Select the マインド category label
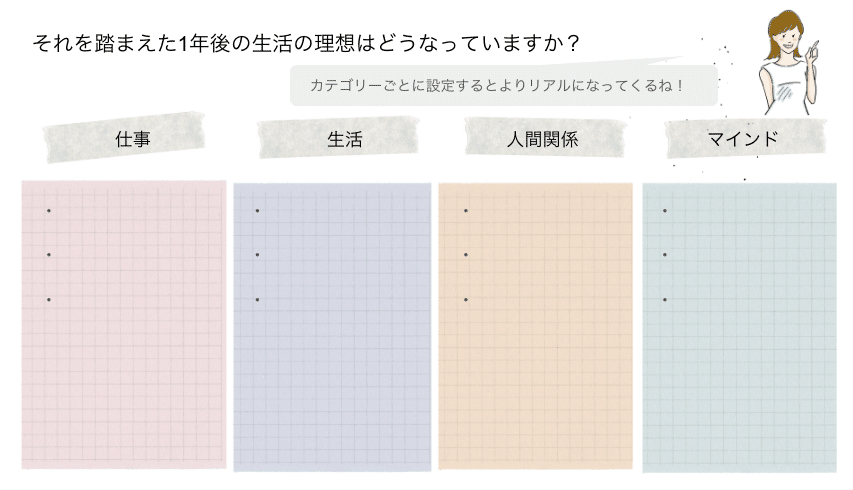This screenshot has width=853, height=490. pos(745,138)
